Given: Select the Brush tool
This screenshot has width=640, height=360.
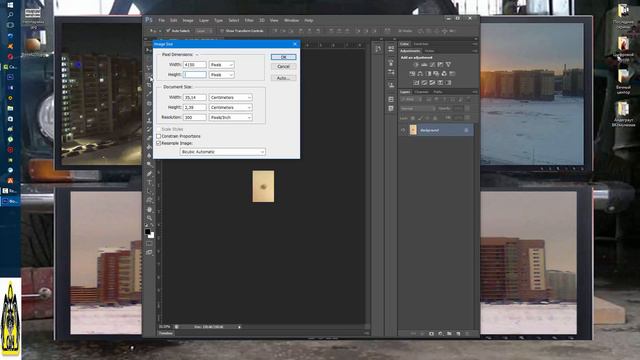Looking at the screenshot, I should click(x=149, y=112).
